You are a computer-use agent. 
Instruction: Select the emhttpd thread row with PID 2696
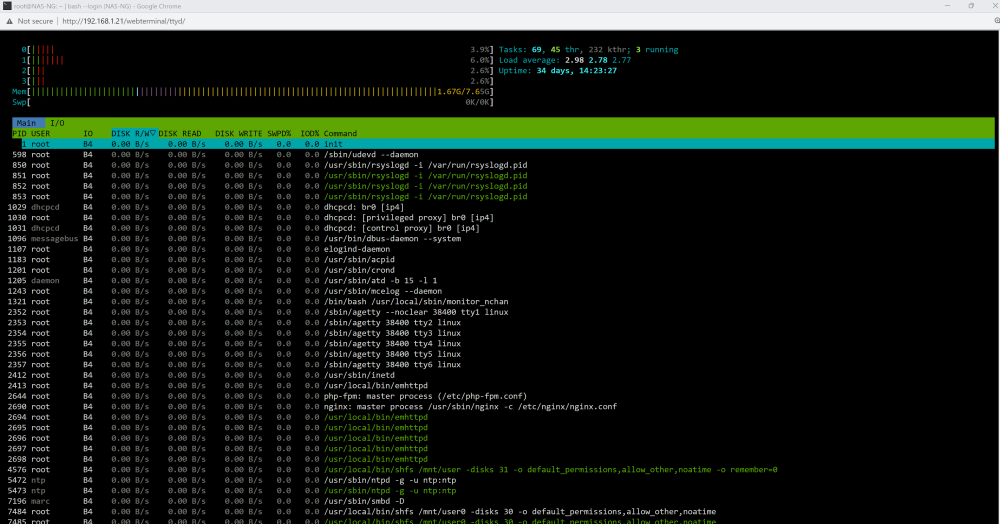[x=503, y=439]
